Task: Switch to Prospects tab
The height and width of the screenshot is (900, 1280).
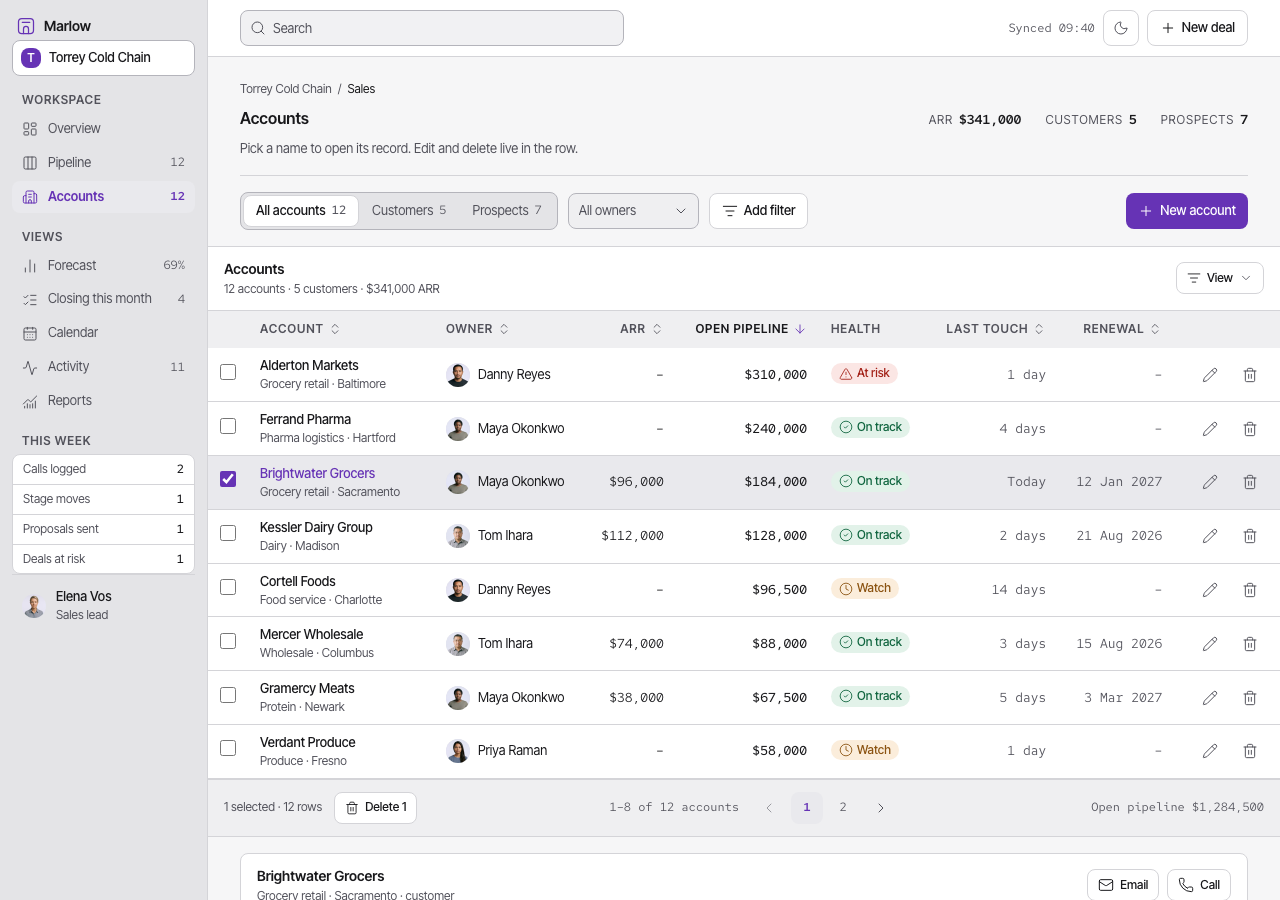Action: pyautogui.click(x=507, y=211)
